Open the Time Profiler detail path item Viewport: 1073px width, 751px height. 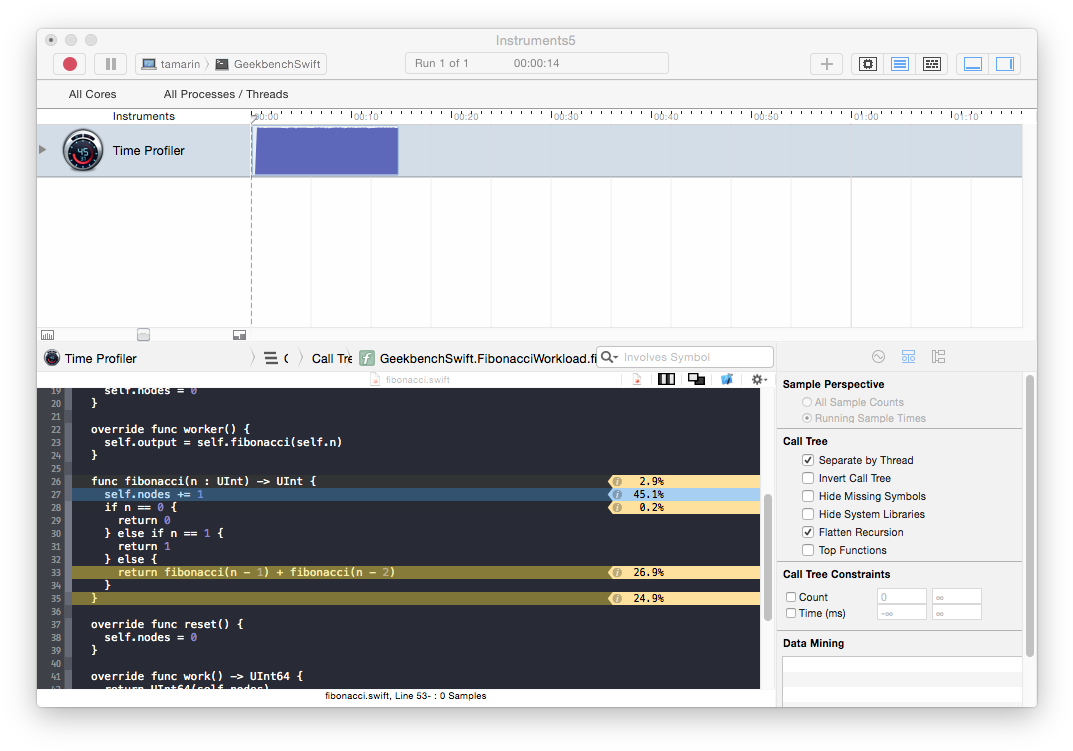point(90,358)
